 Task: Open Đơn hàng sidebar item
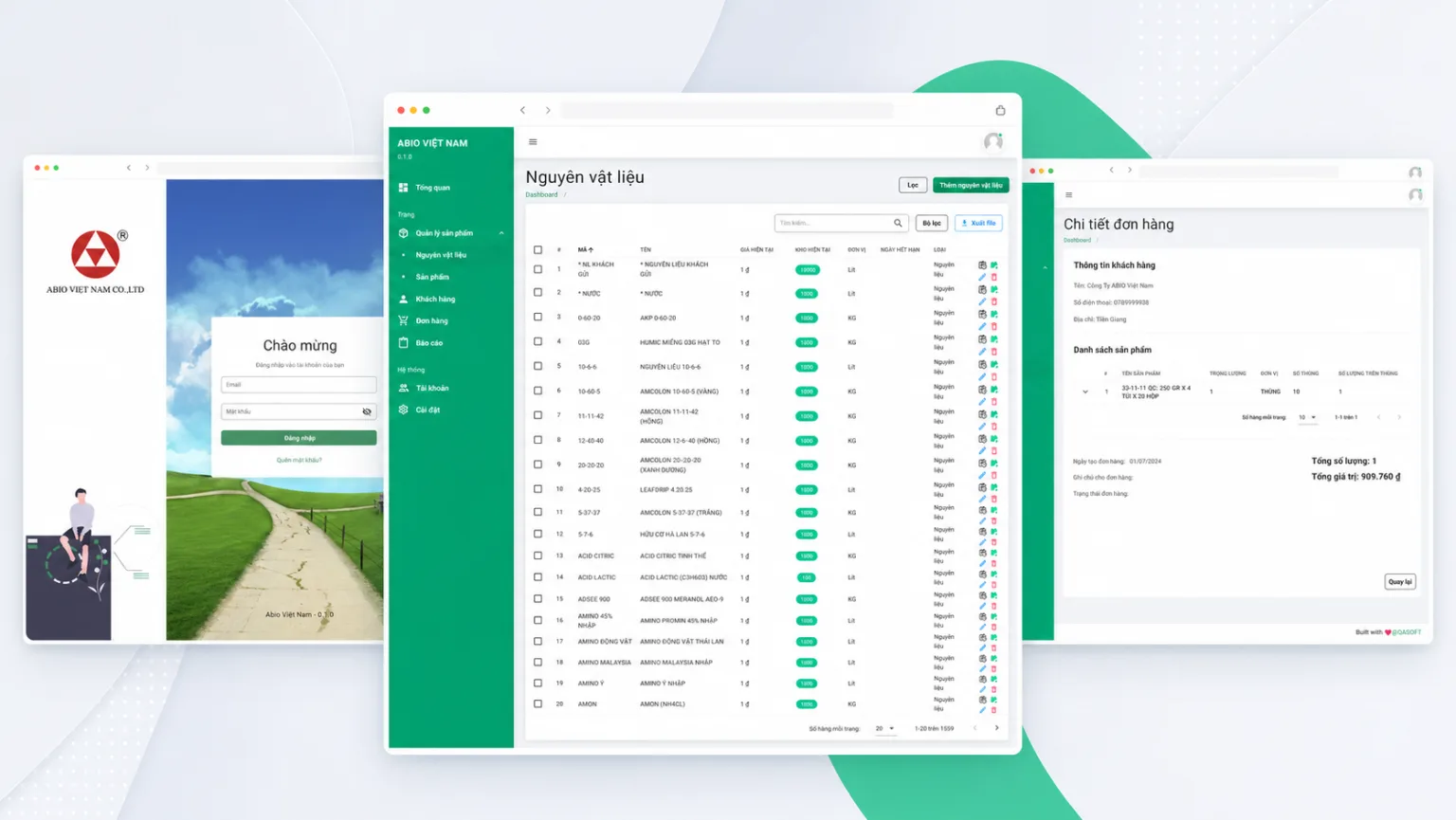click(424, 320)
